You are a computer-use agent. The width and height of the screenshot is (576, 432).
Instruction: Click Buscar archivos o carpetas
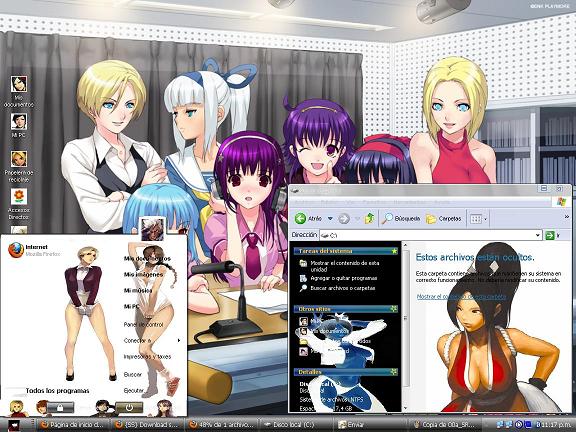click(338, 288)
